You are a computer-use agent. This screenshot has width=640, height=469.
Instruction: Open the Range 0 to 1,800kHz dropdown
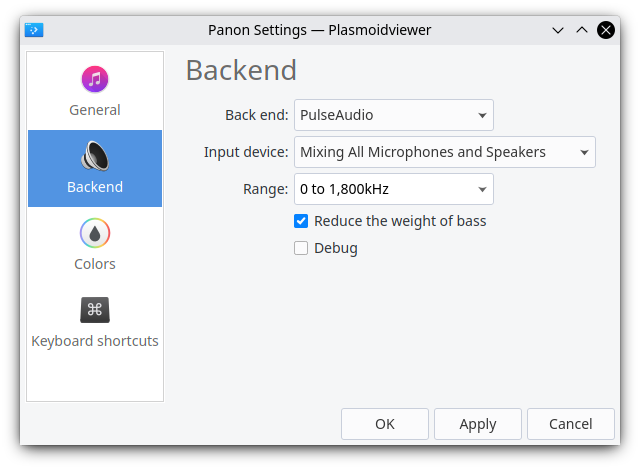[393, 189]
